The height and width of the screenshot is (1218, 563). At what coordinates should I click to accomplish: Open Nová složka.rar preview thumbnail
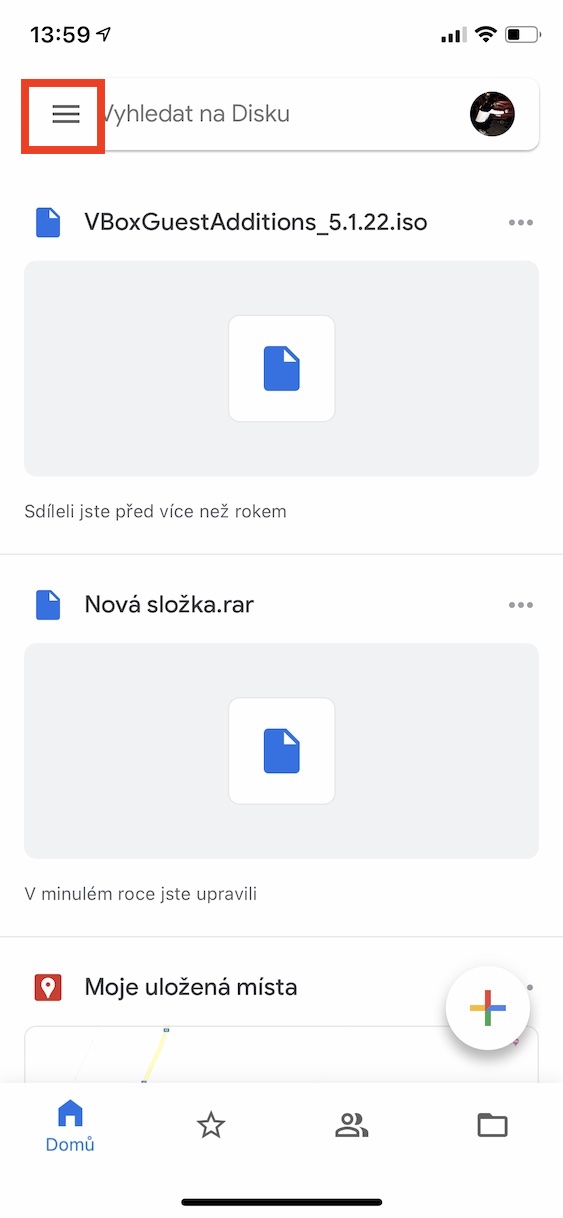click(281, 751)
